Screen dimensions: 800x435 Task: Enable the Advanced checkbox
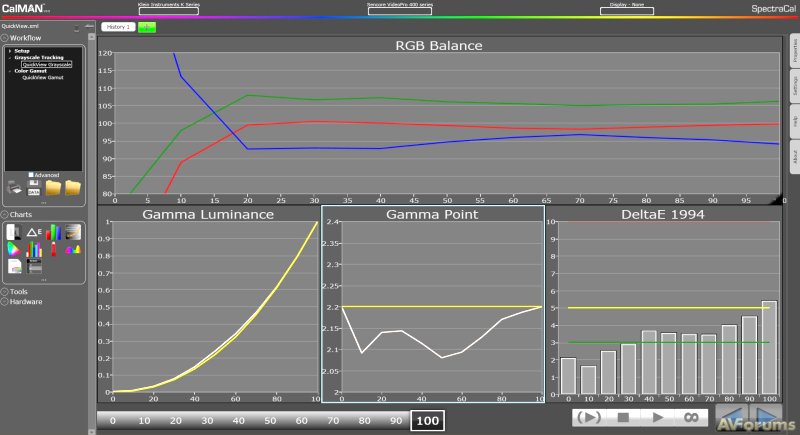31,174
